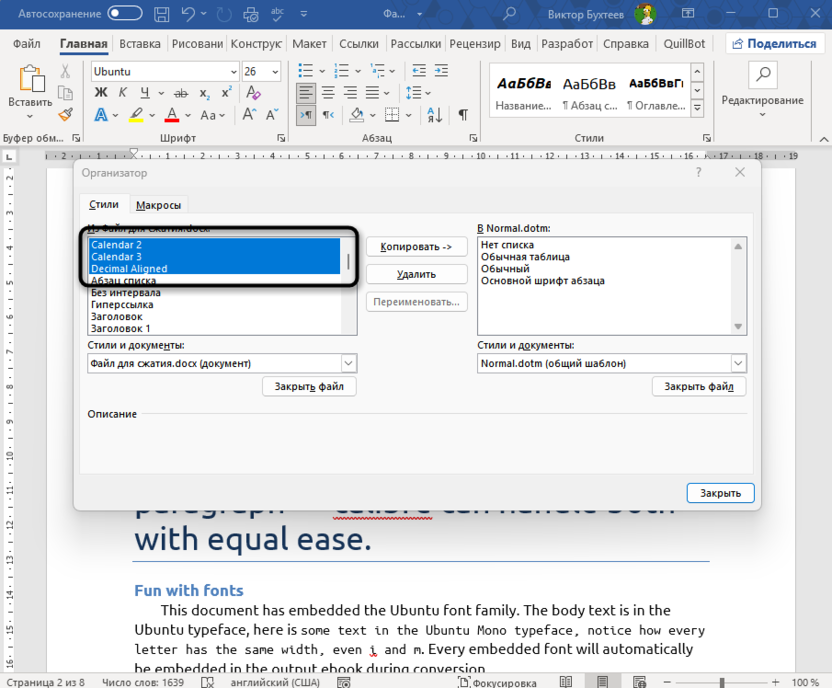Open the Ubuntu font name dropdown
Screen dimensions: 832x688
pos(231,72)
